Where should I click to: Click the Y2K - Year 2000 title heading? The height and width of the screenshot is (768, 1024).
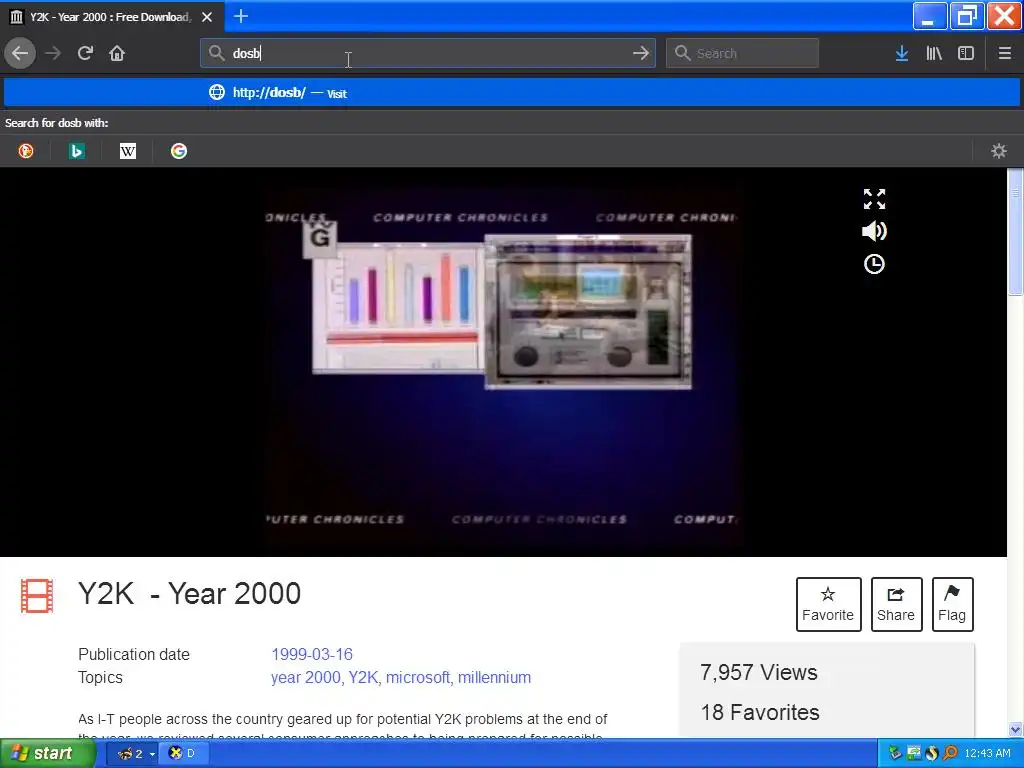click(189, 594)
